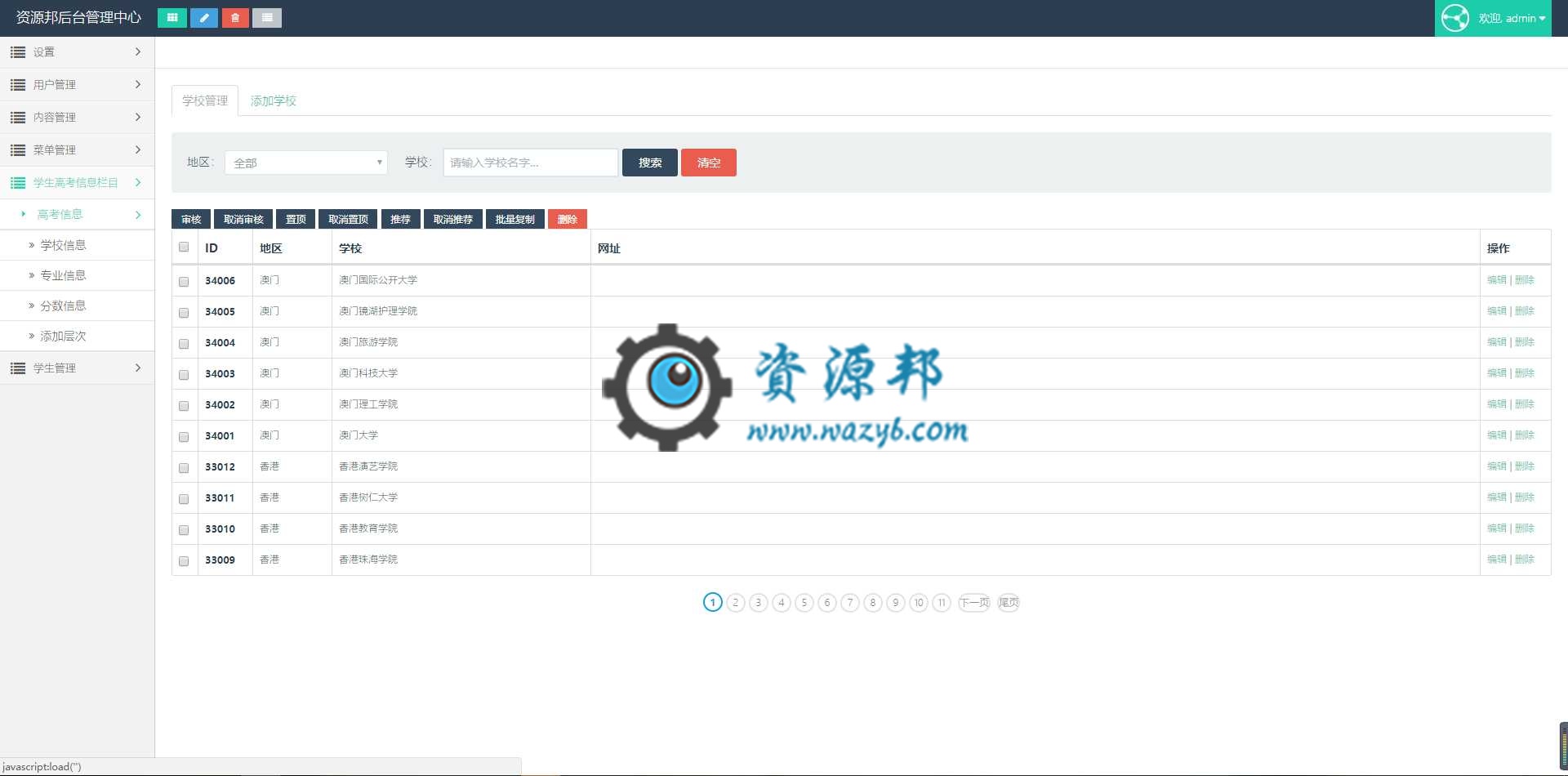The width and height of the screenshot is (1568, 776).
Task: Toggle the select-all checkbox in table header
Action: 184,247
